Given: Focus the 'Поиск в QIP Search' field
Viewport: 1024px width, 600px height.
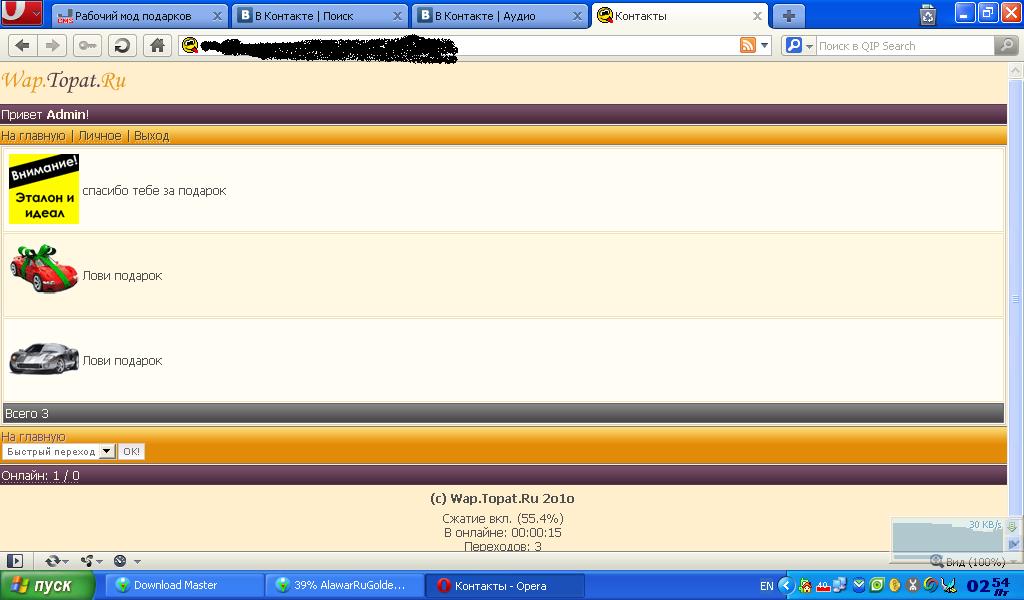Looking at the screenshot, I should pyautogui.click(x=904, y=46).
